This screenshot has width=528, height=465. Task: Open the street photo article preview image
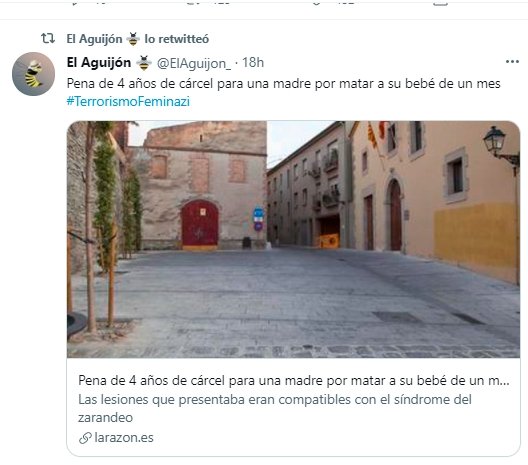point(293,239)
